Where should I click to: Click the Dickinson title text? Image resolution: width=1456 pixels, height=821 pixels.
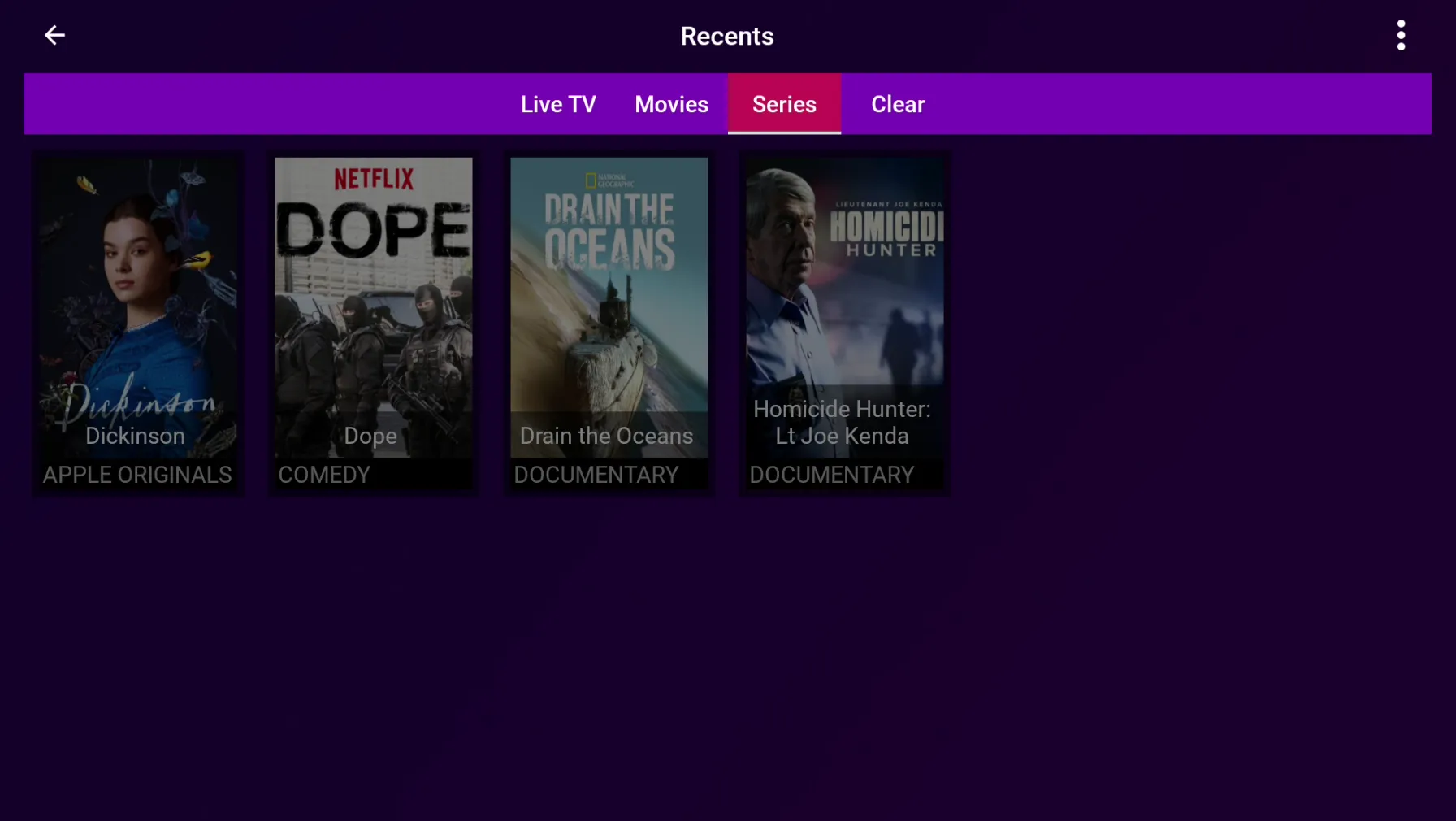[x=135, y=436]
